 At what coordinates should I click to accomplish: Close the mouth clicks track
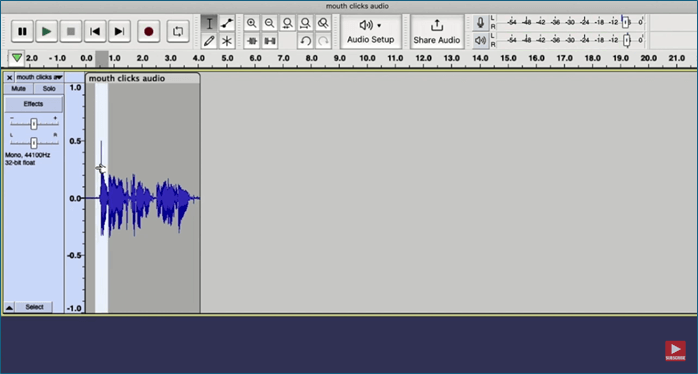click(9, 77)
